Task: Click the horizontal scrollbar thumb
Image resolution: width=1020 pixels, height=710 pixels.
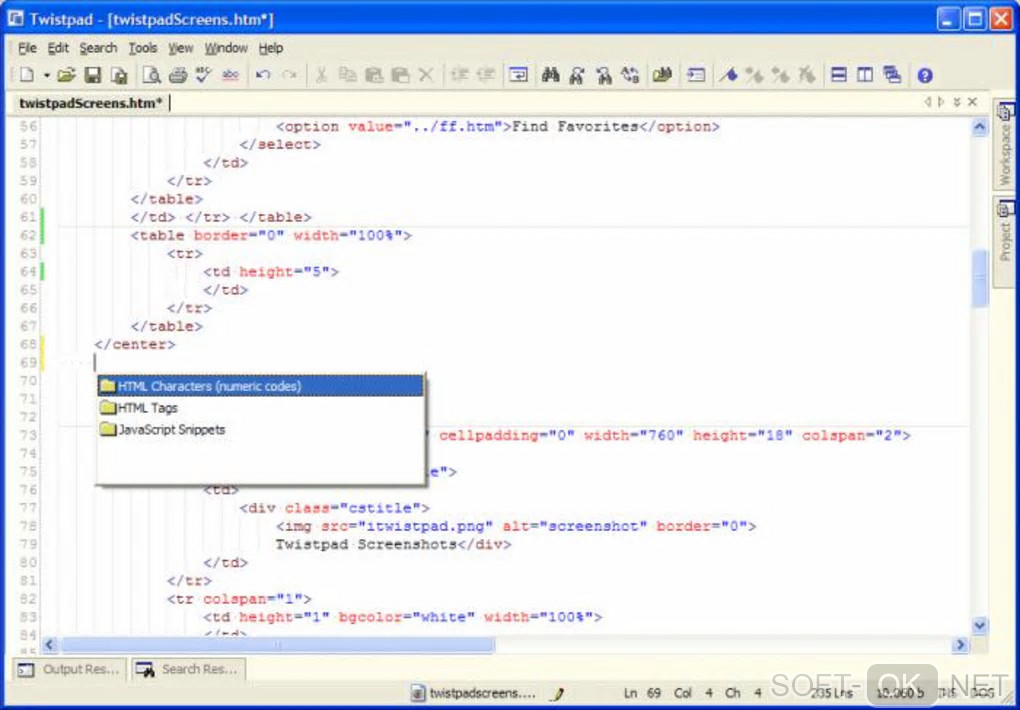Action: tap(278, 645)
